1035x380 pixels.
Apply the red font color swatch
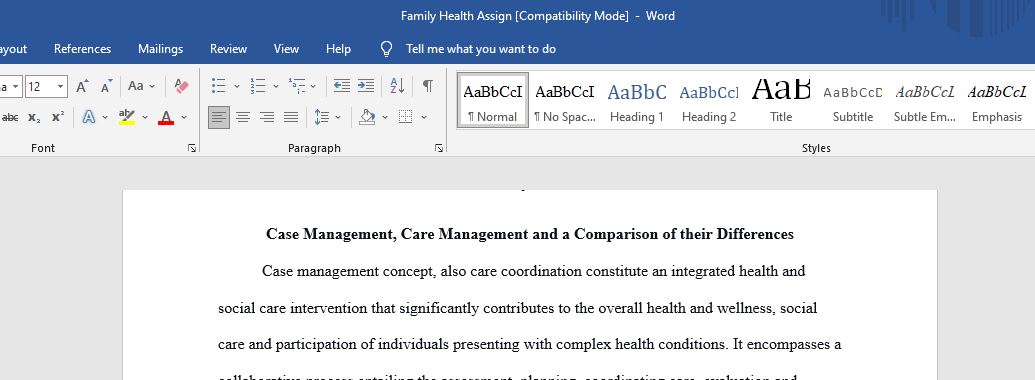[166, 117]
